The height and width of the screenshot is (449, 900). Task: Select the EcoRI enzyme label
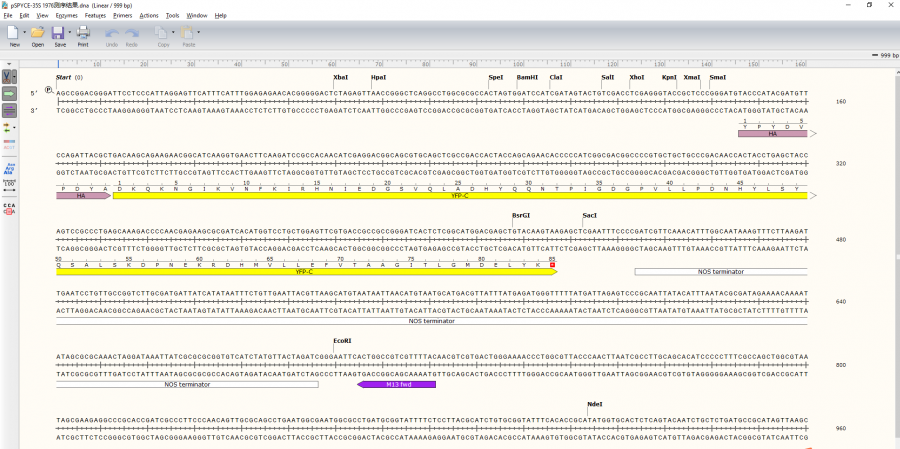pos(342,341)
